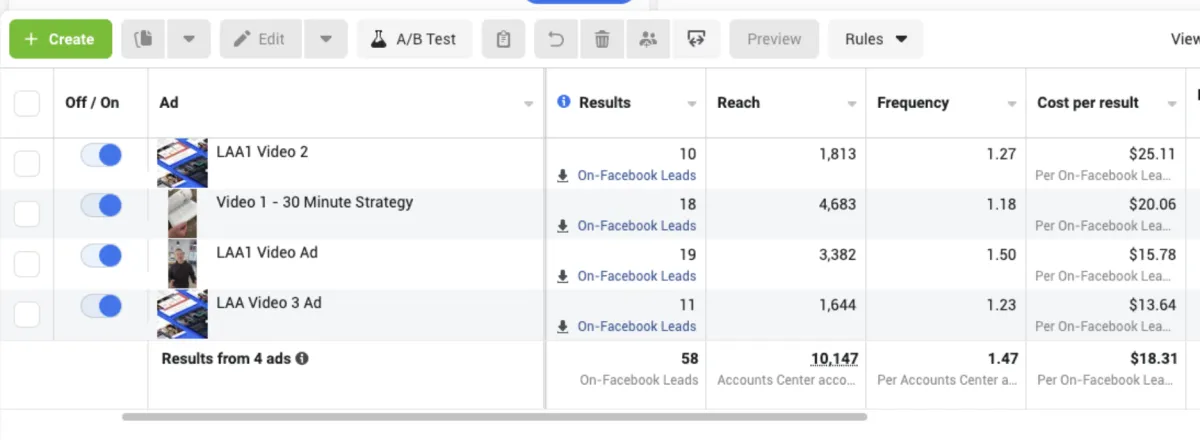Start an A/B Test
Viewport: 1200px width, 440px height.
(414, 39)
